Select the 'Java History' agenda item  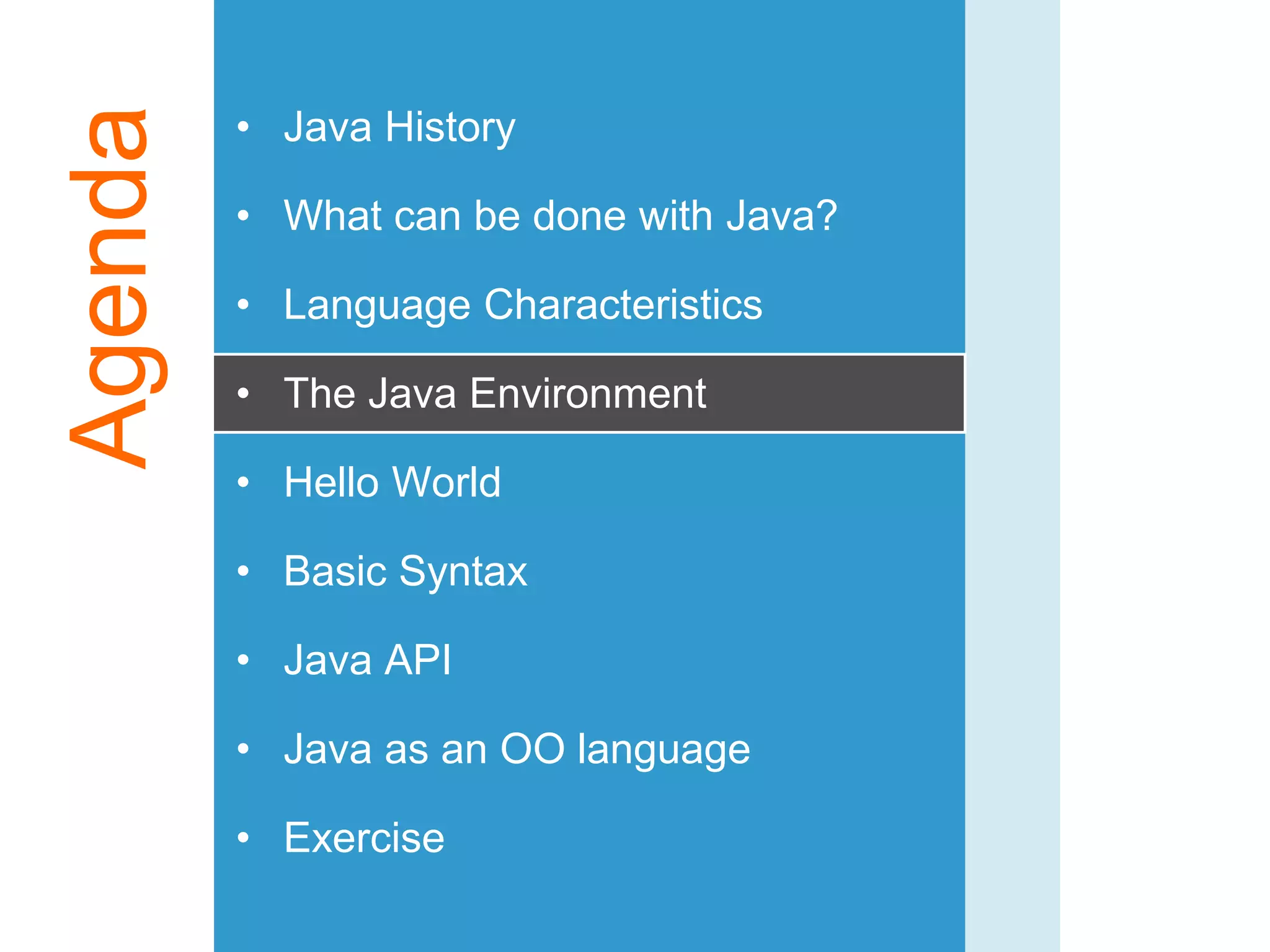(x=399, y=128)
